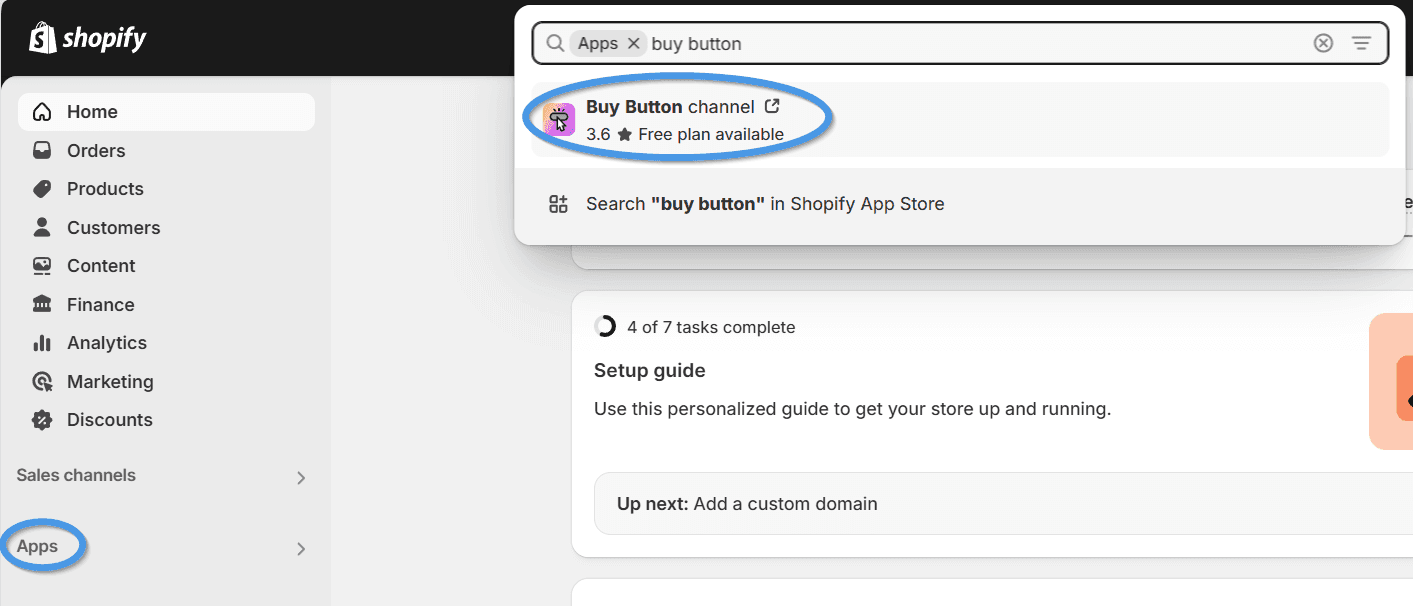Click the setup progress ring icon
The width and height of the screenshot is (1413, 606).
point(605,327)
